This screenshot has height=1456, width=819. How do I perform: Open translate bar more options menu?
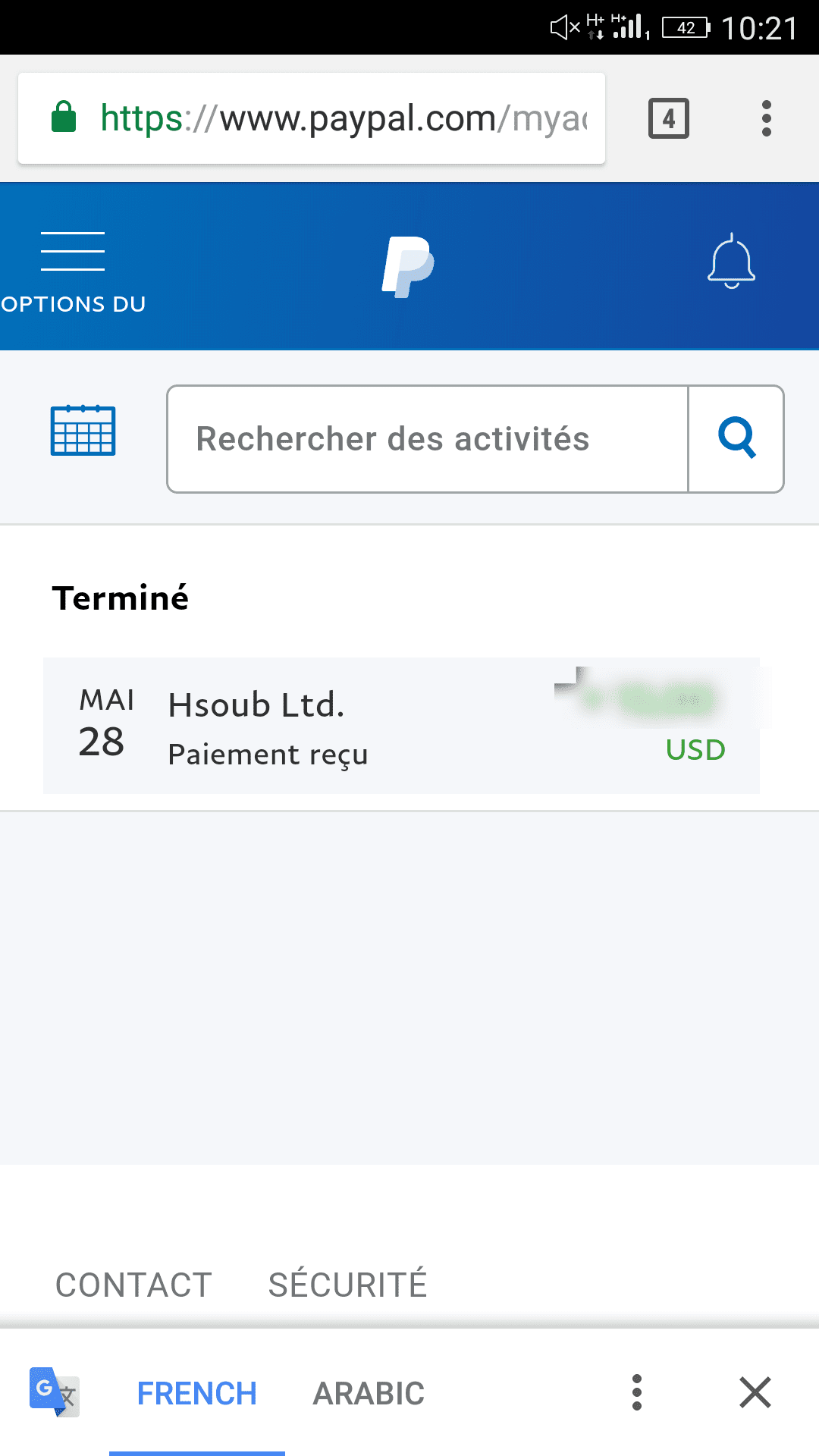[x=637, y=1392]
